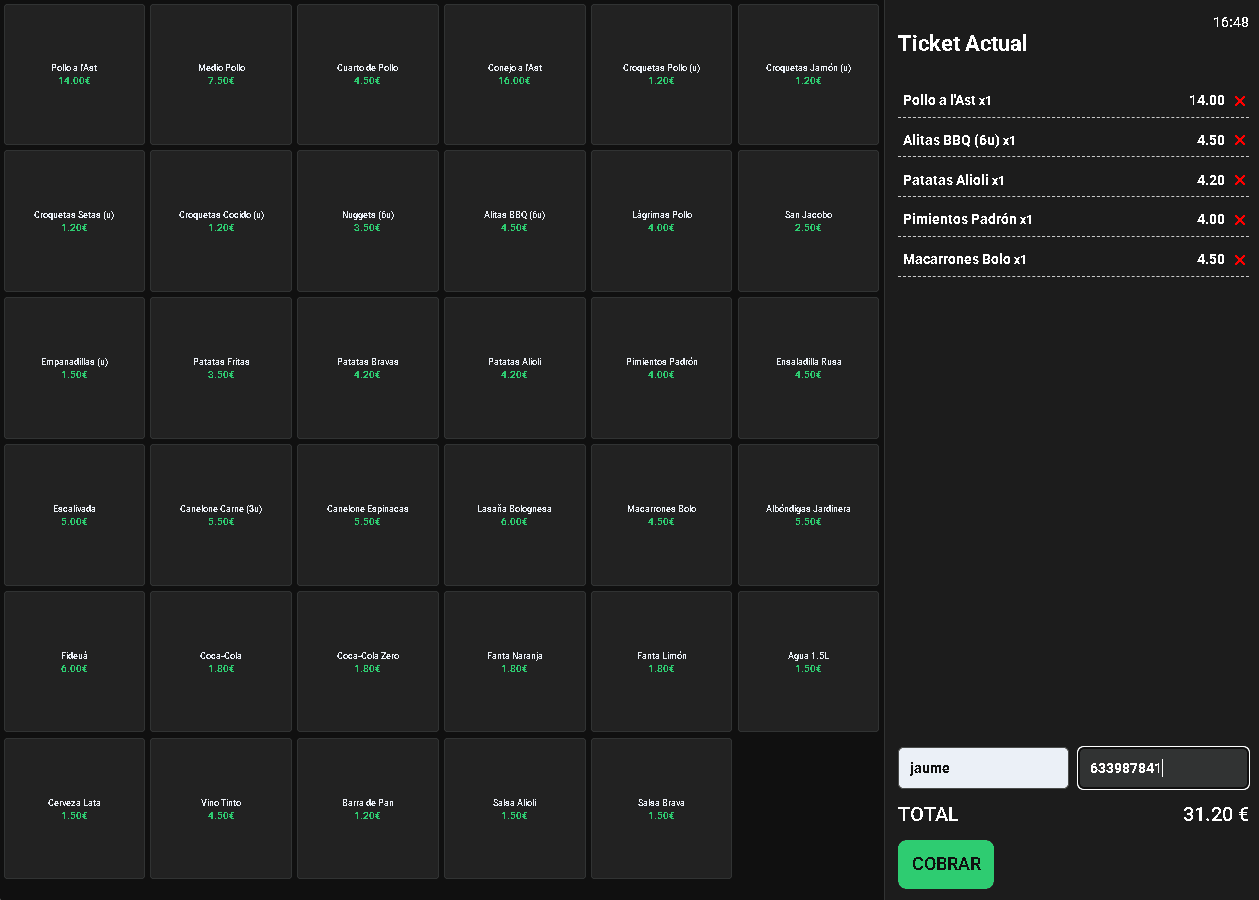Add Alitas BBQ (6u) product tile

click(x=515, y=221)
